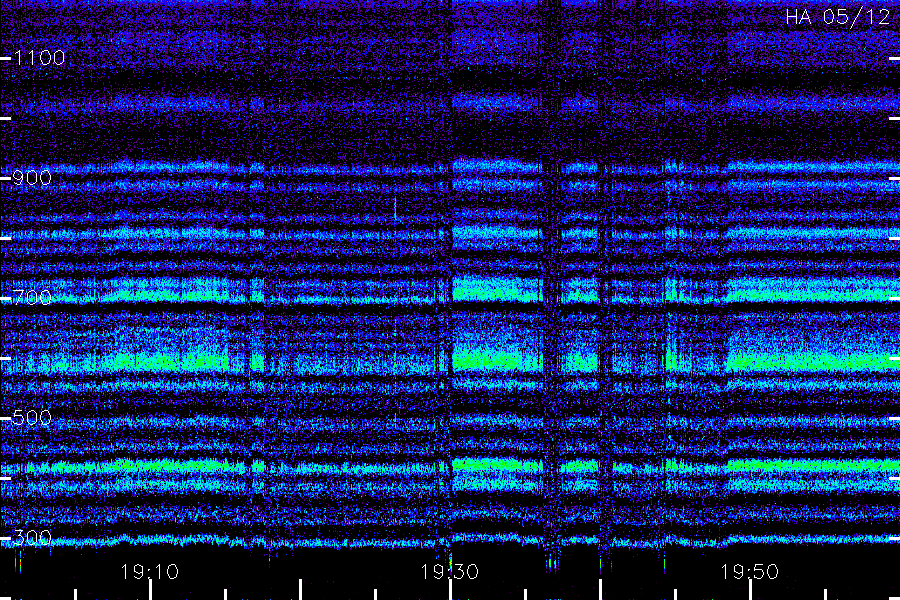Click the time tick mark below 19:30
The height and width of the screenshot is (600, 900).
point(451,590)
